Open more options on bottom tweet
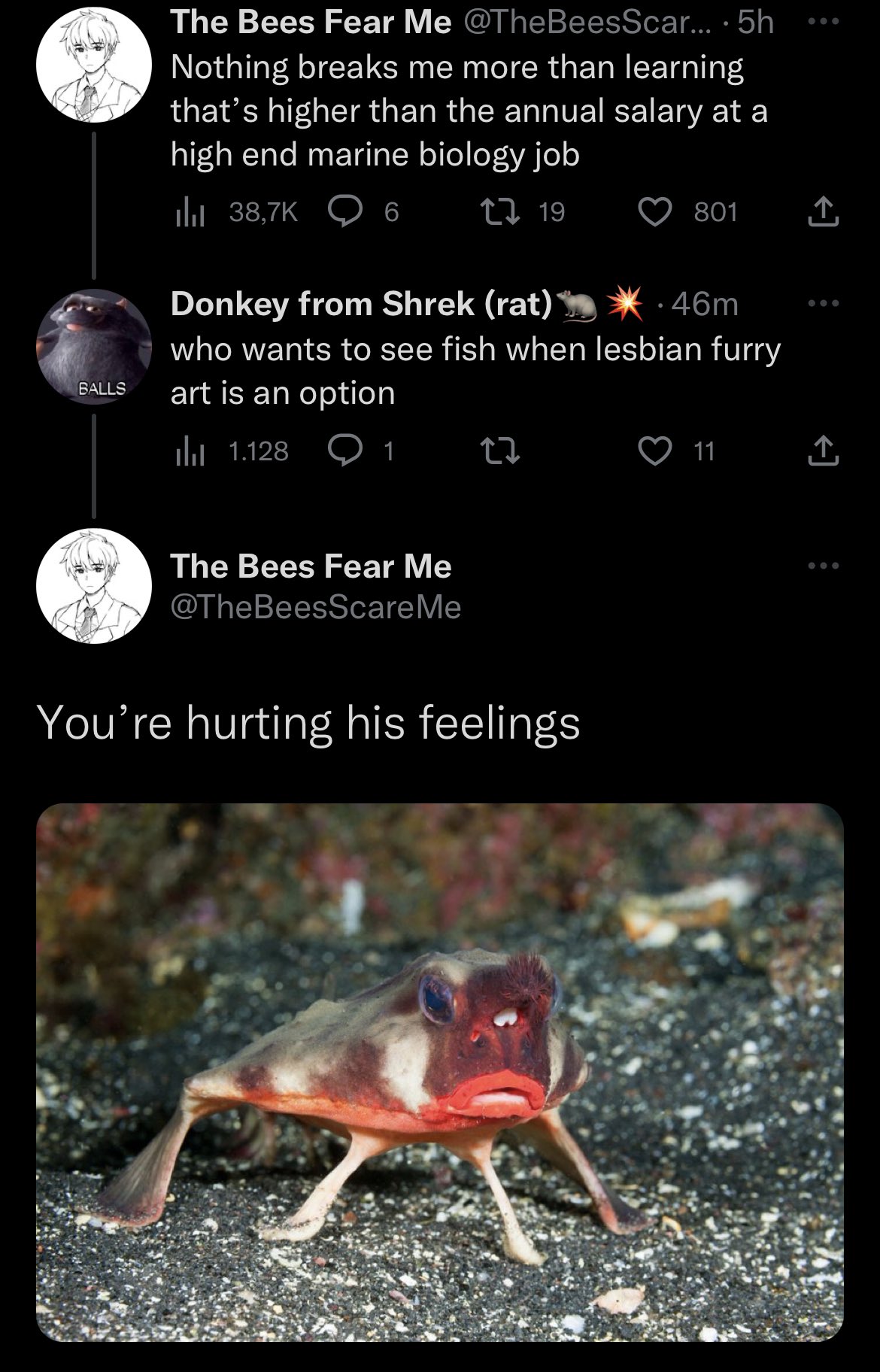 pos(823,566)
